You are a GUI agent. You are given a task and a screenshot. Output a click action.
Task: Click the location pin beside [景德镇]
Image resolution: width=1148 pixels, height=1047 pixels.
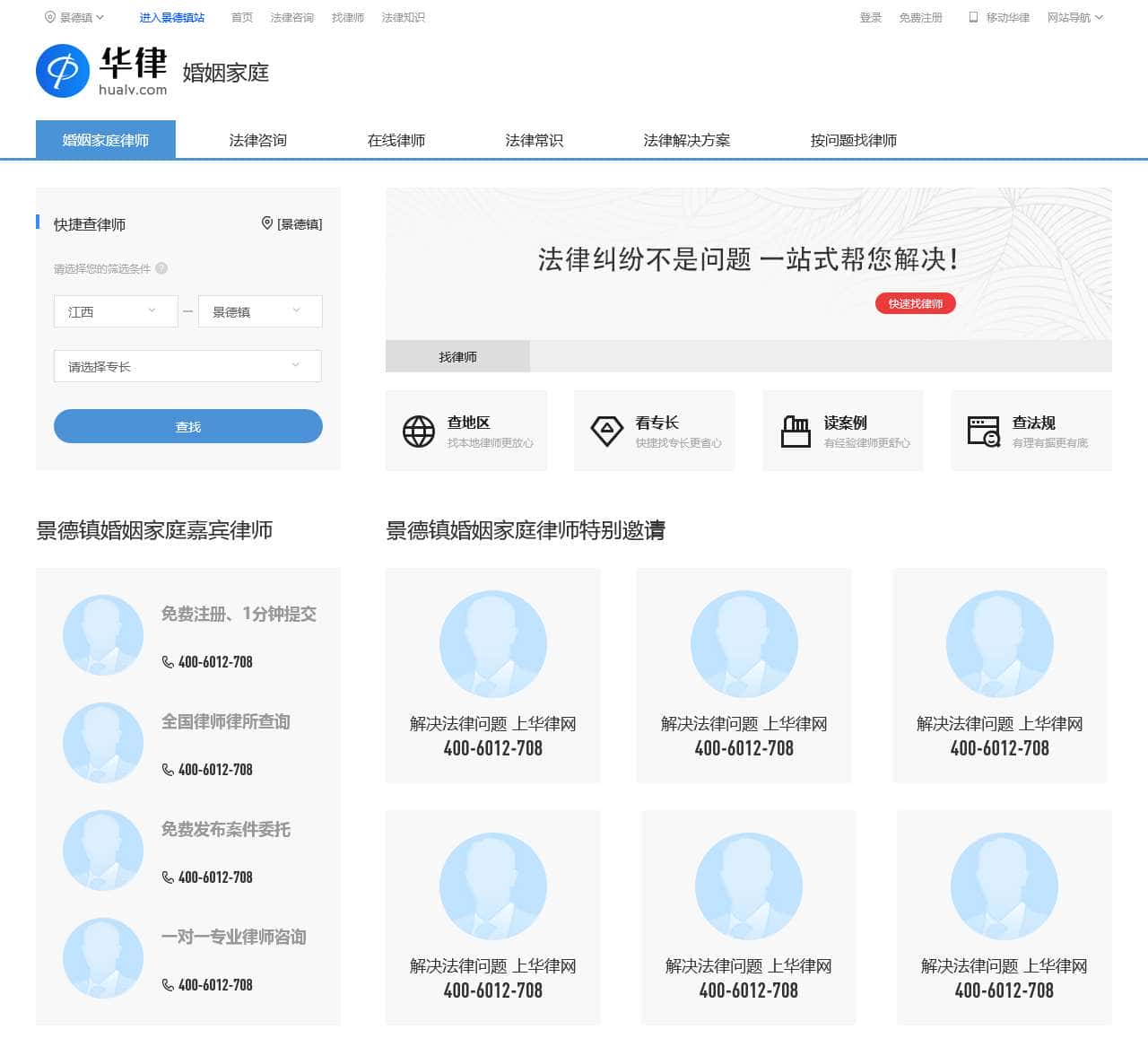coord(266,223)
